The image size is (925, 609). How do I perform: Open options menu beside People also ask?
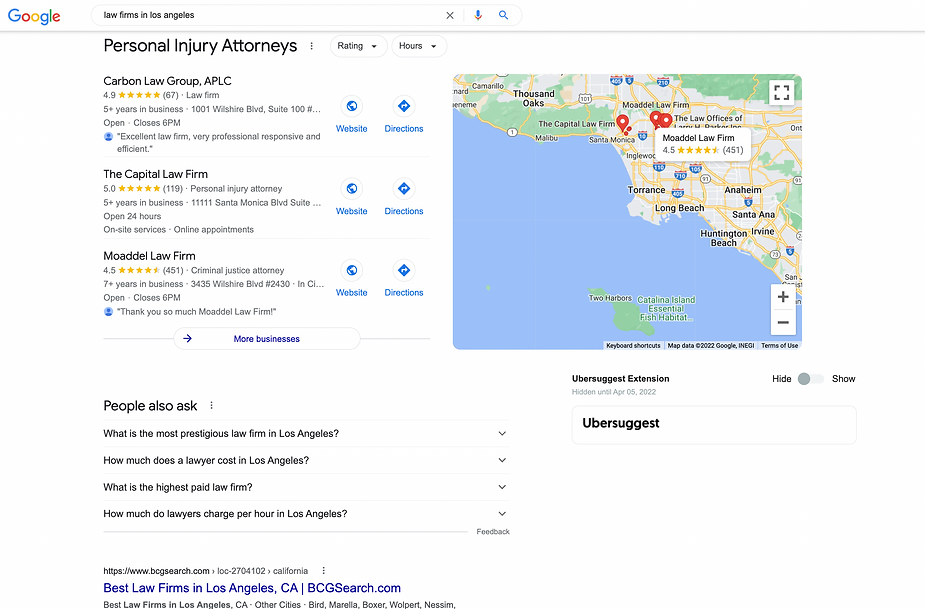[211, 405]
